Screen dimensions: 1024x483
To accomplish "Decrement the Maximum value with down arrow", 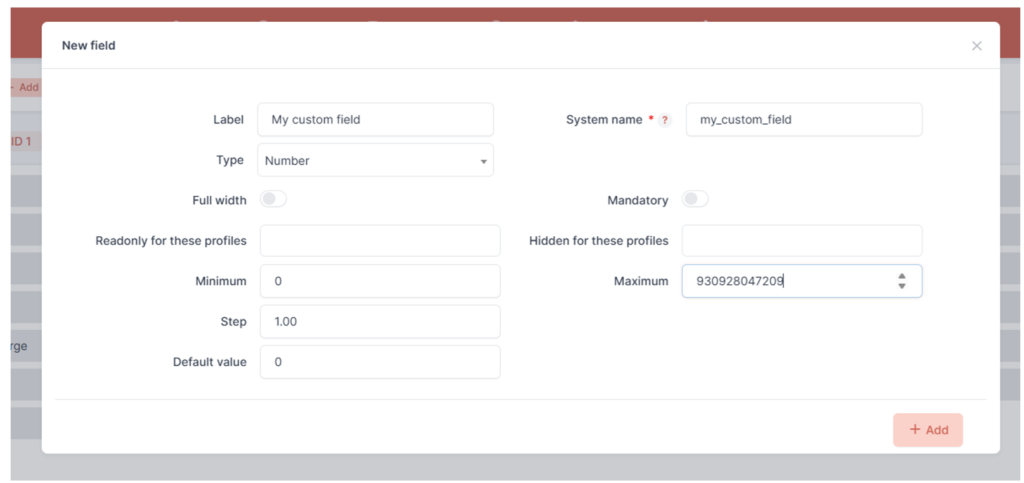I will coord(901,287).
